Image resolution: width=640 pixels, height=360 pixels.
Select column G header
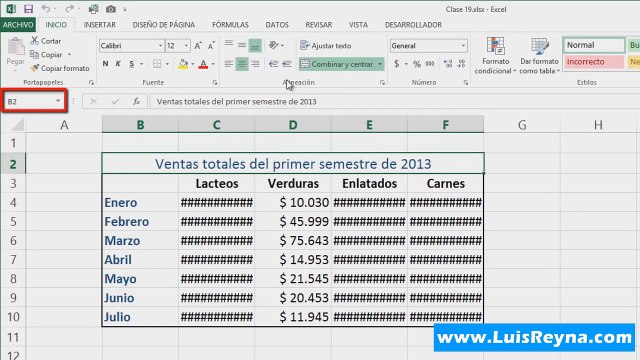coord(522,124)
